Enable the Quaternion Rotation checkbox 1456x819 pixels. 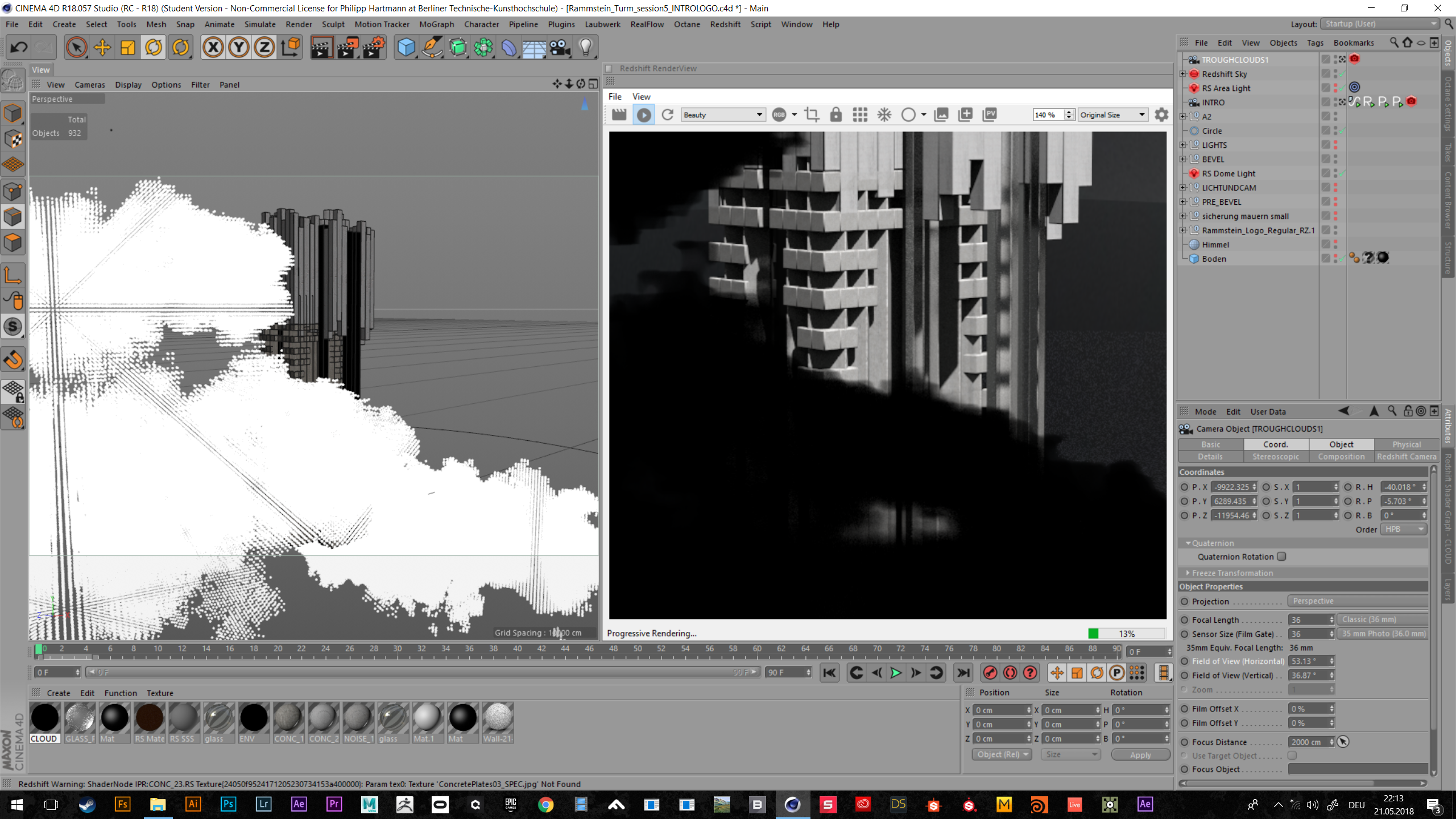pos(1281,556)
